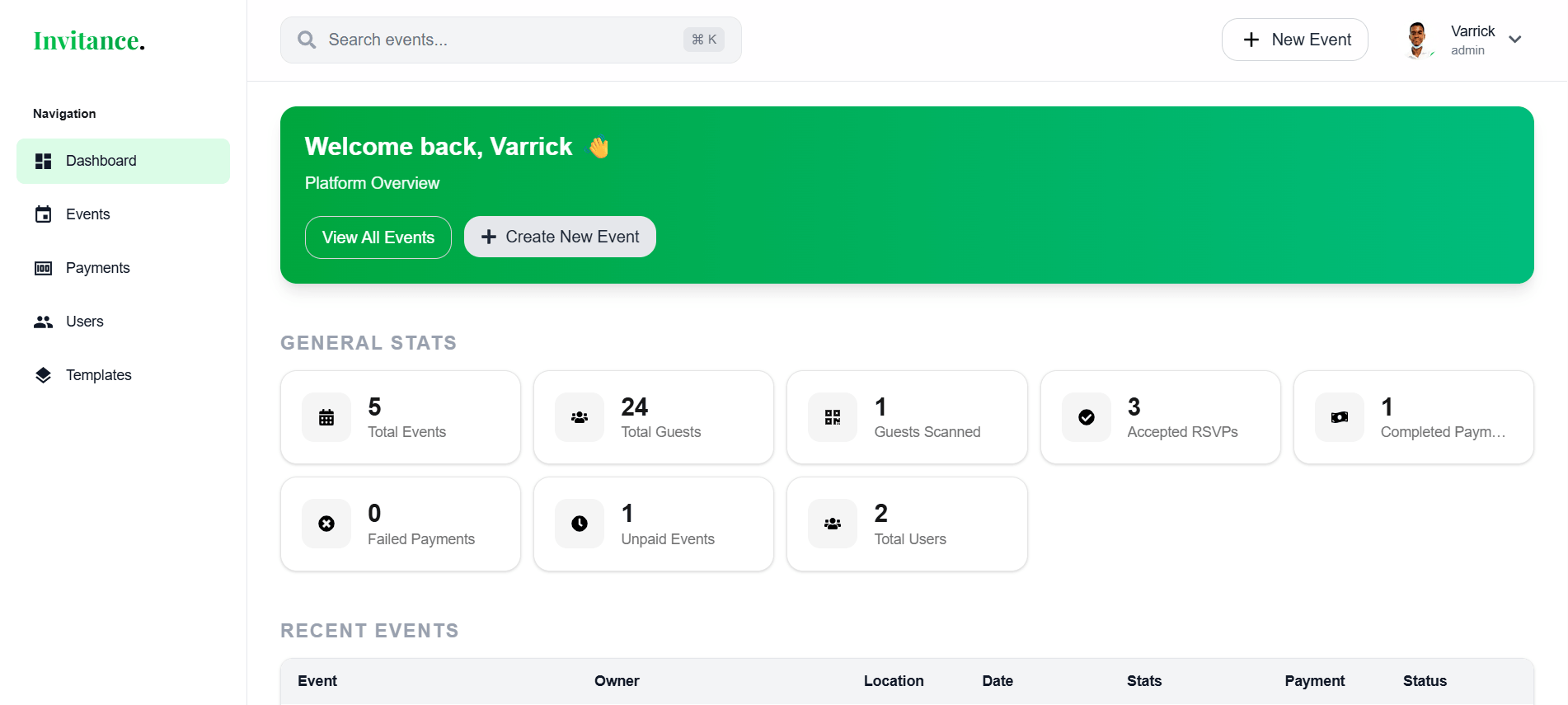
Task: Click the New Event button in header
Action: [x=1294, y=40]
